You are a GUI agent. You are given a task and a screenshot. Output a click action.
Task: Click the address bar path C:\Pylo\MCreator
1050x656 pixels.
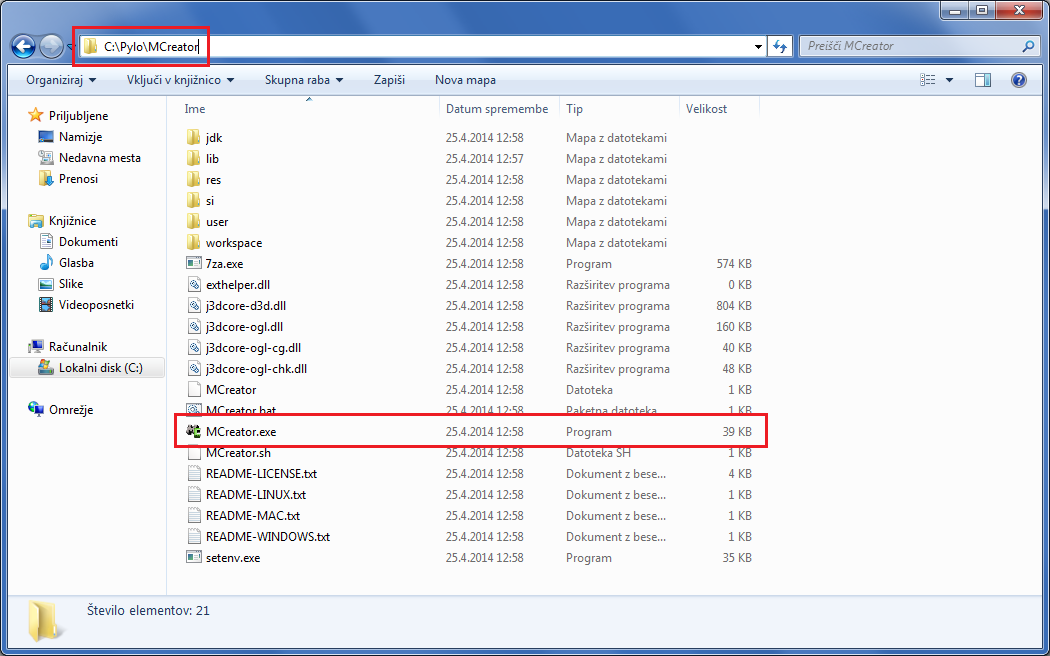tap(151, 47)
